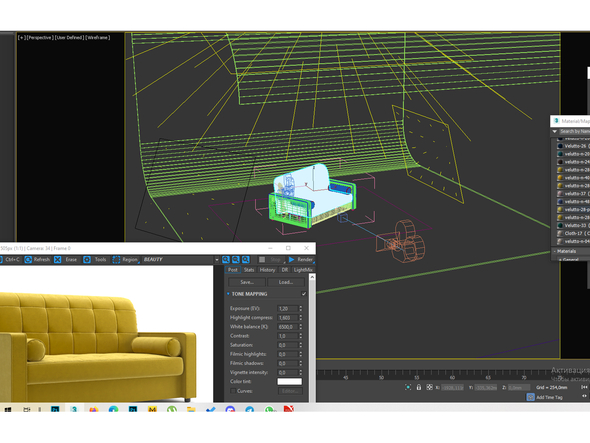Click the Erase icon in render window
Viewport: 590px width, 443px height.
click(x=58, y=260)
